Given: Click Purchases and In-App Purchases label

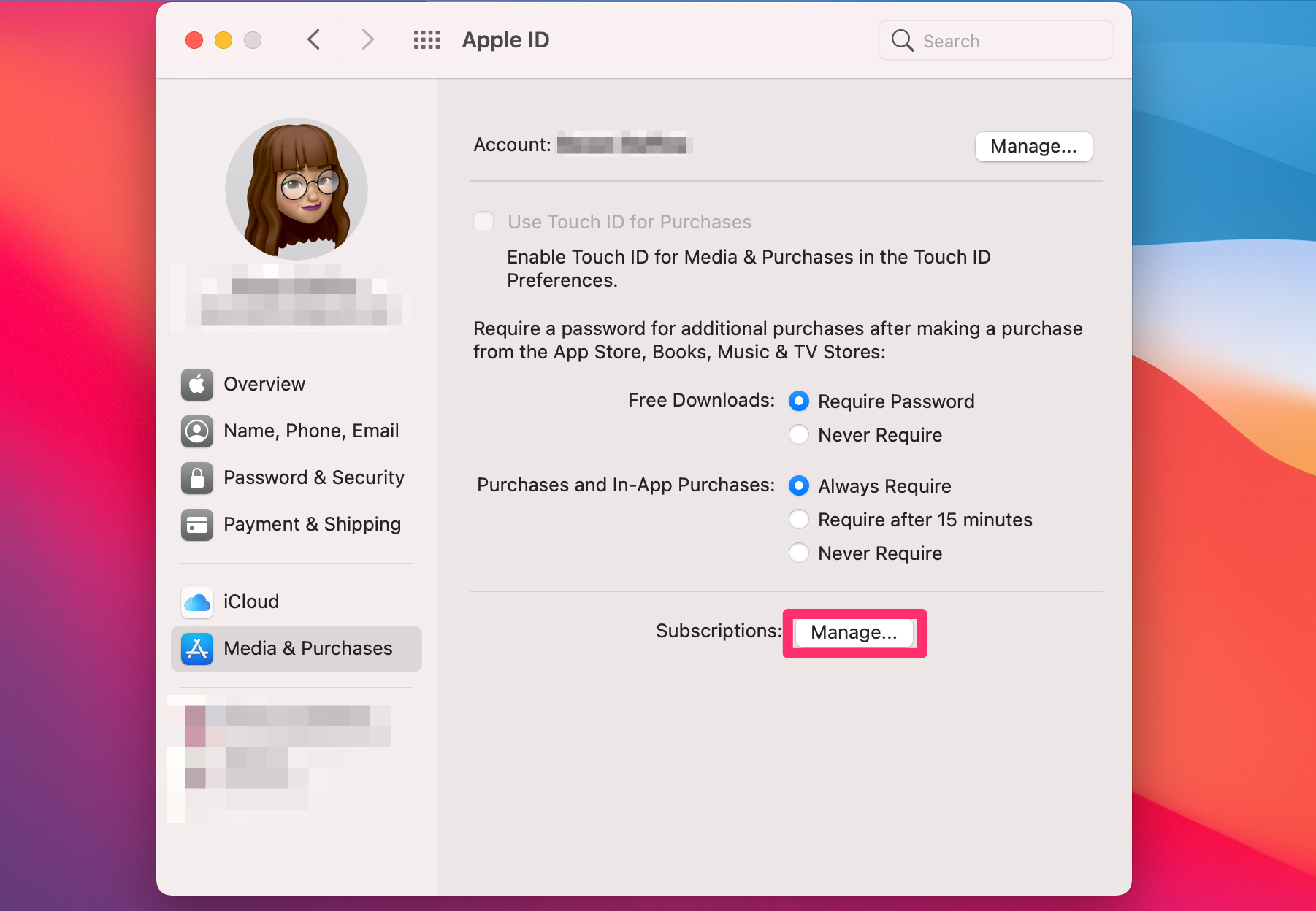Looking at the screenshot, I should [x=626, y=485].
